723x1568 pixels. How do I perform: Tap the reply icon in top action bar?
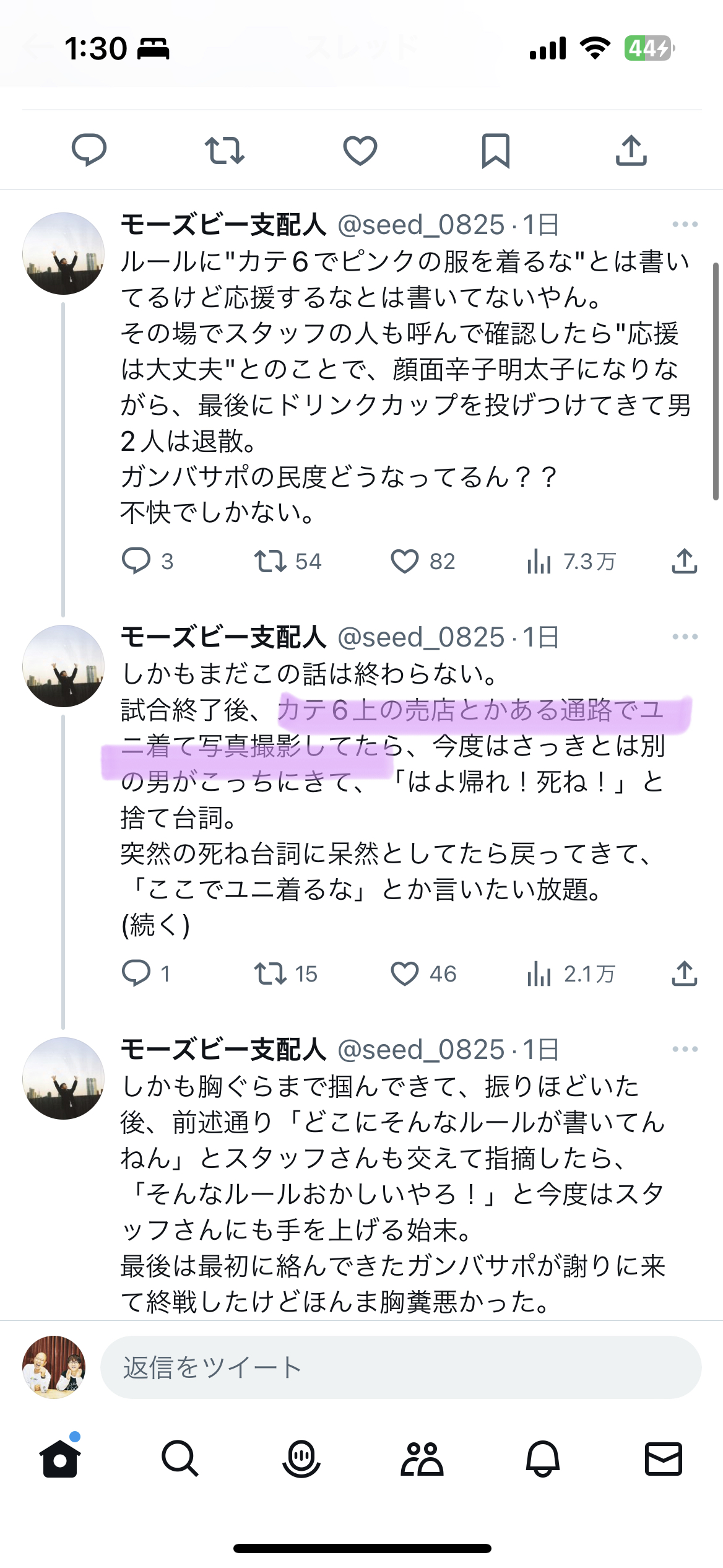coord(89,150)
